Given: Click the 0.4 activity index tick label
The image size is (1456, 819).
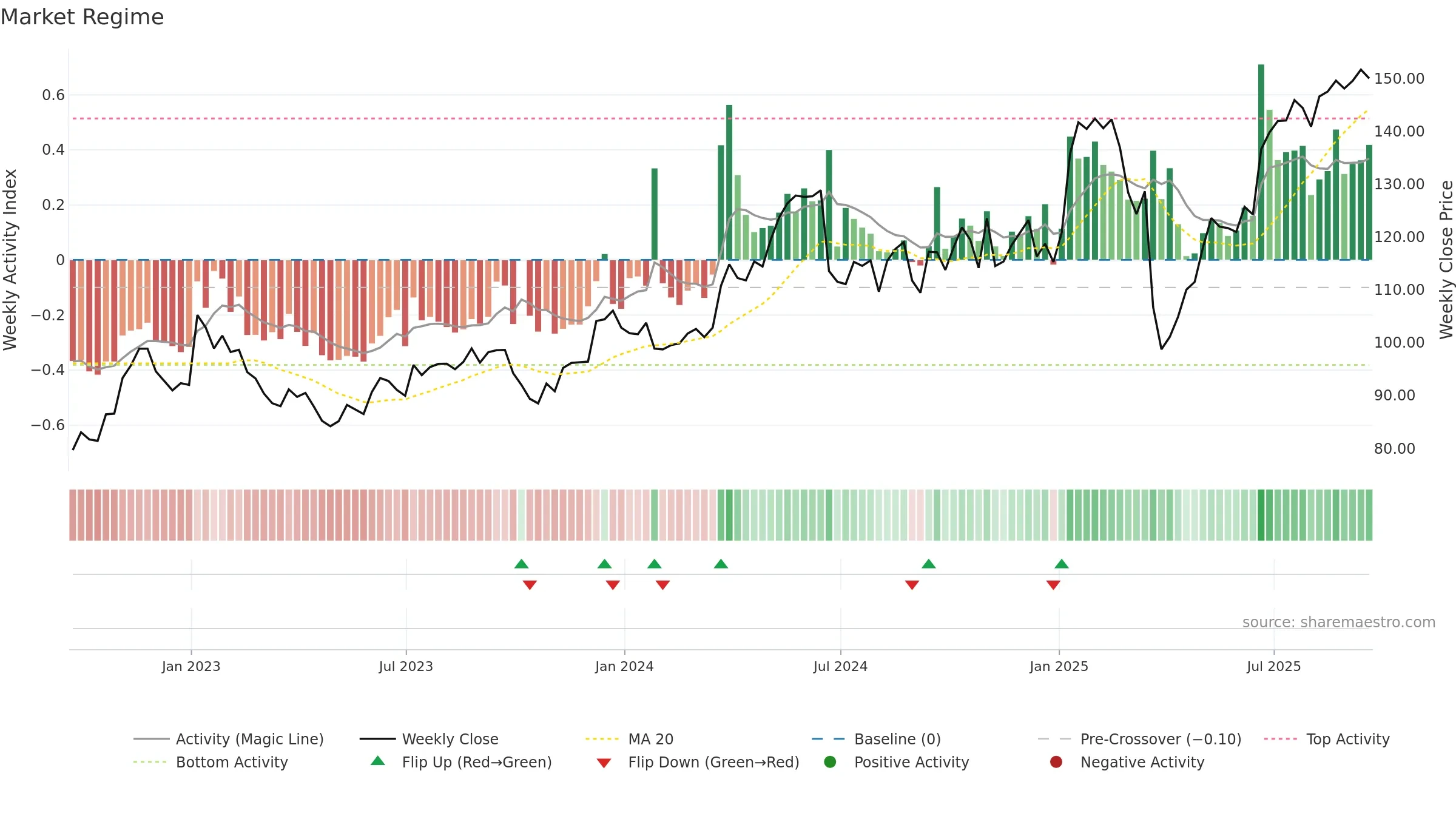Looking at the screenshot, I should pos(53,150).
